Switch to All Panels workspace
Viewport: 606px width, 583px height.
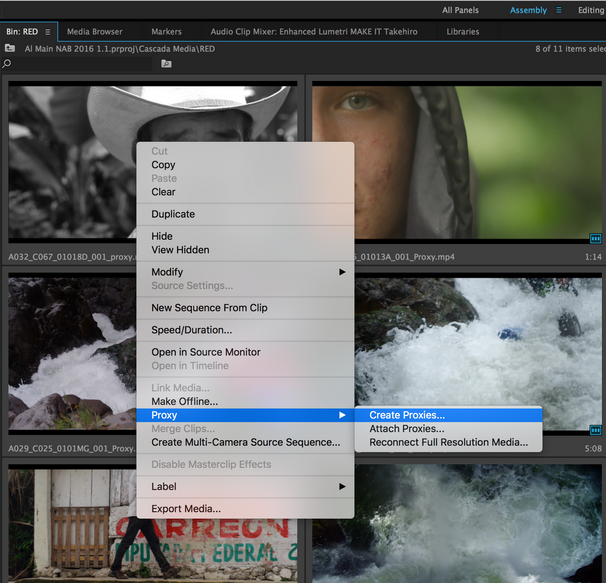pyautogui.click(x=460, y=10)
